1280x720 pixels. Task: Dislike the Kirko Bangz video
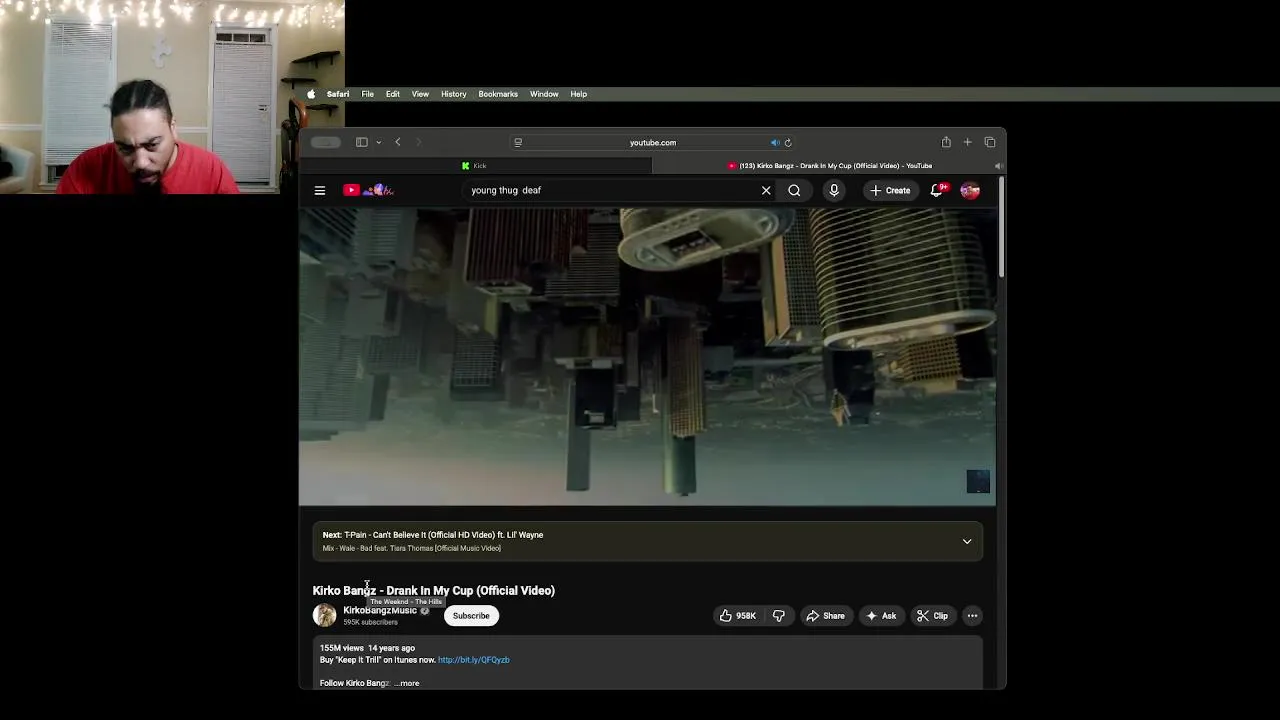click(x=779, y=616)
